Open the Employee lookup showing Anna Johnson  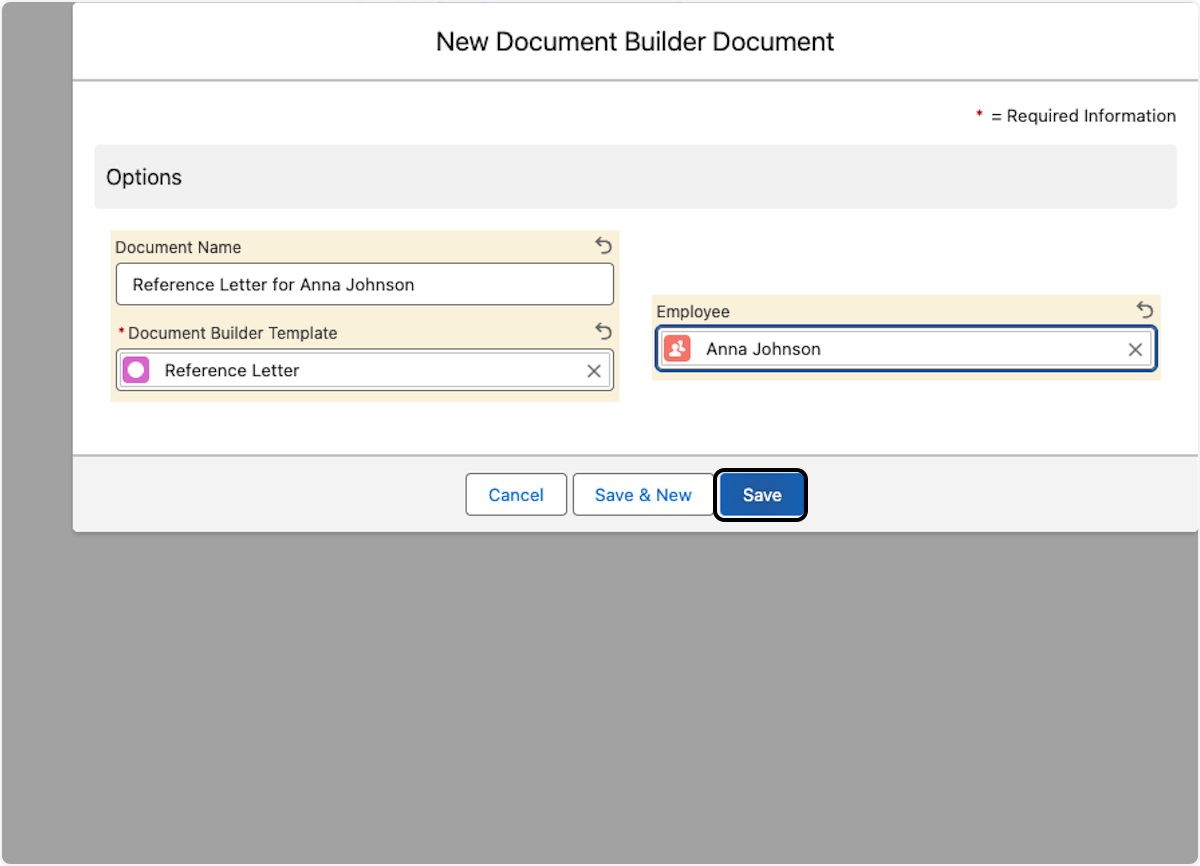click(900, 349)
